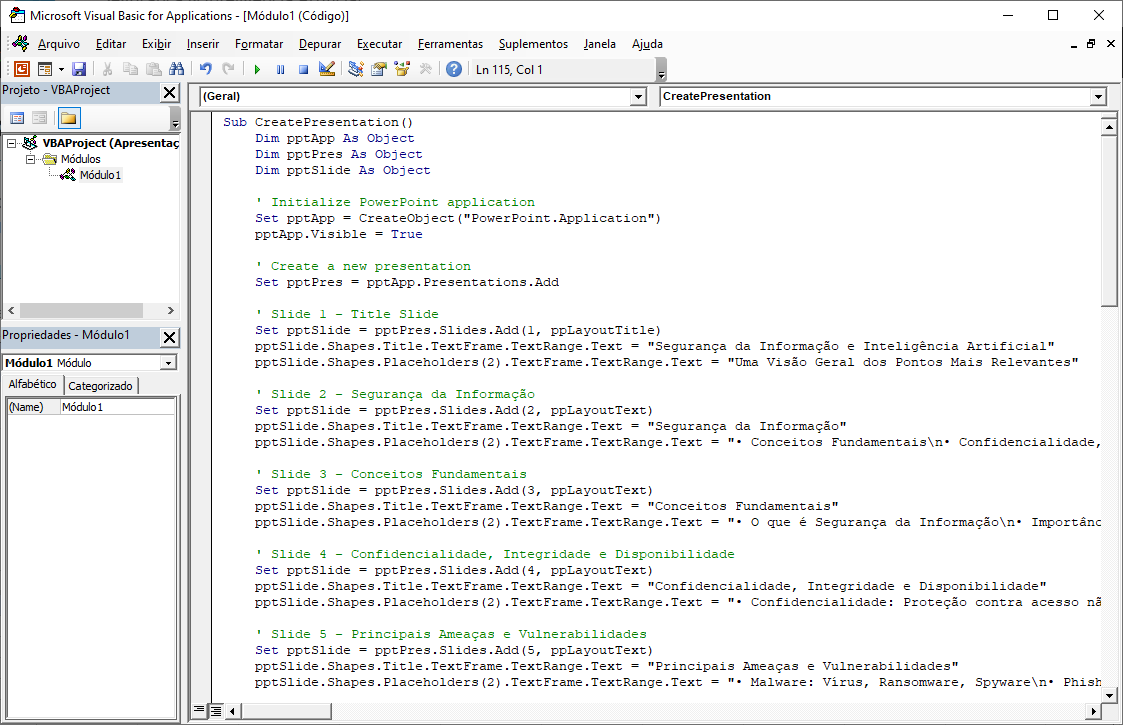Click the pptApp.Visible = True line
The image size is (1123, 725).
tap(339, 234)
